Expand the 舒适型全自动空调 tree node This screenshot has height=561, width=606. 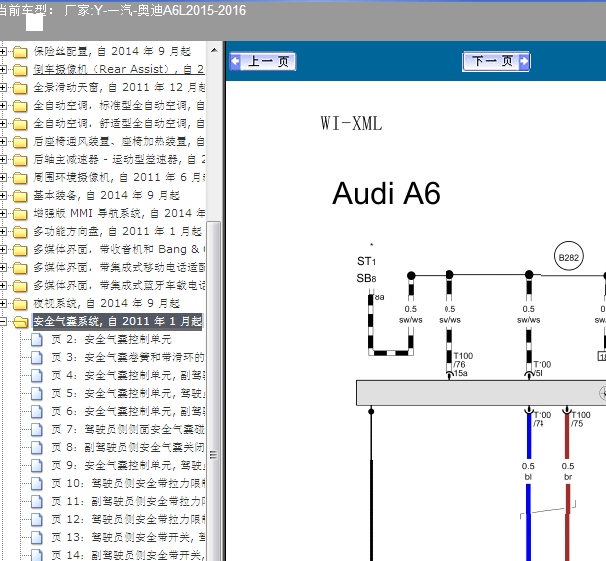coord(3,124)
